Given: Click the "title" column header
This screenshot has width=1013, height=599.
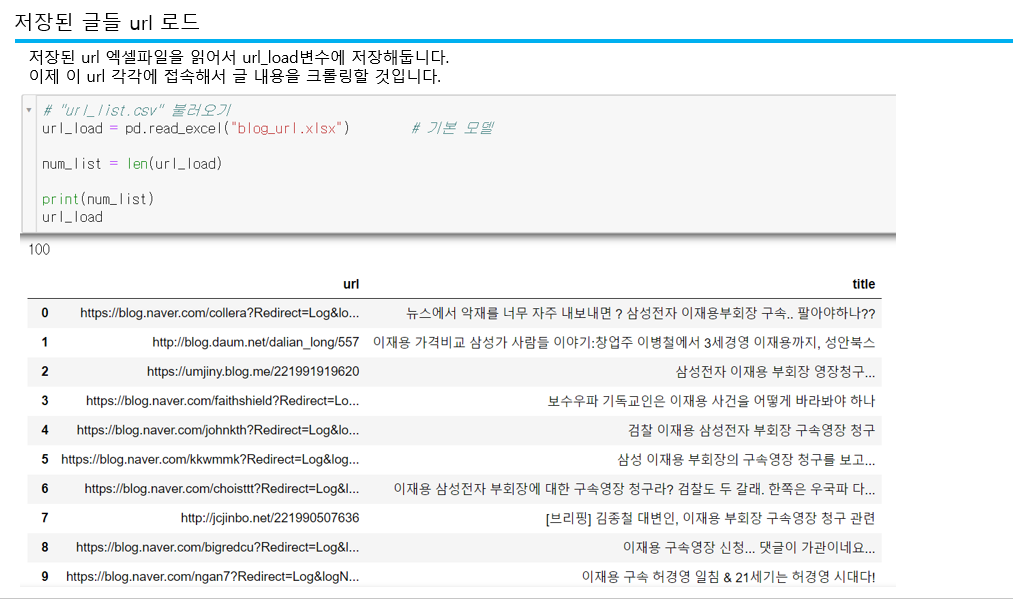Looking at the screenshot, I should click(x=863, y=284).
